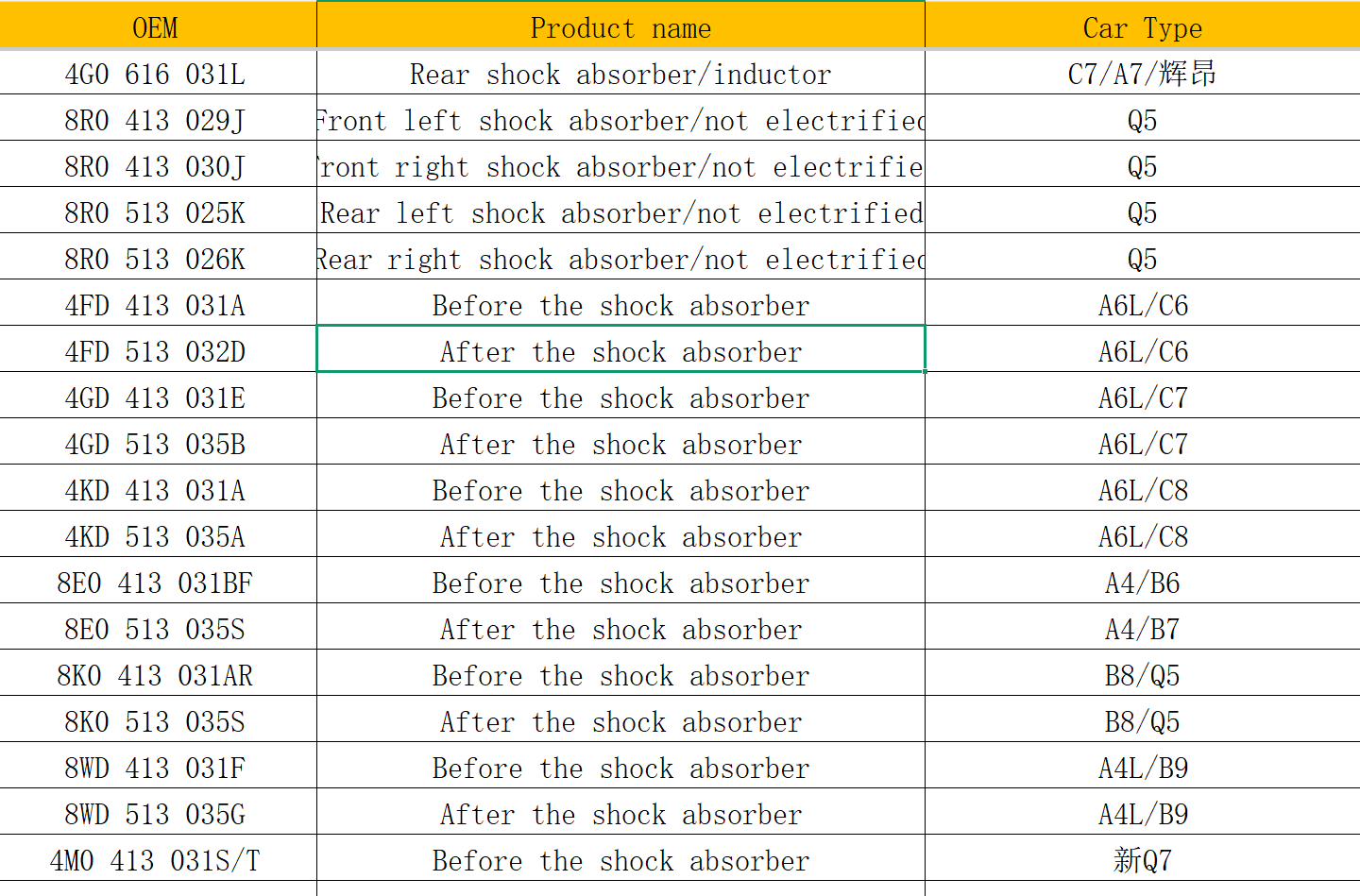Select the Product name header cell
Screen dimensions: 1360x896
click(x=620, y=27)
